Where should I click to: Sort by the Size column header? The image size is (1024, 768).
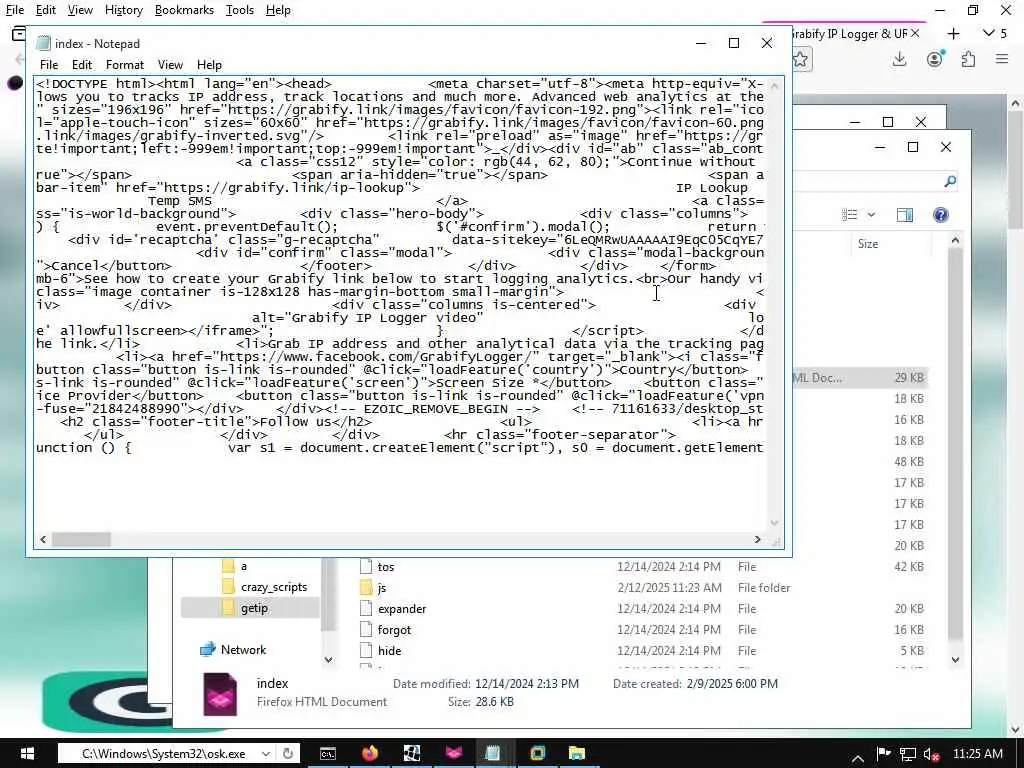click(x=868, y=244)
